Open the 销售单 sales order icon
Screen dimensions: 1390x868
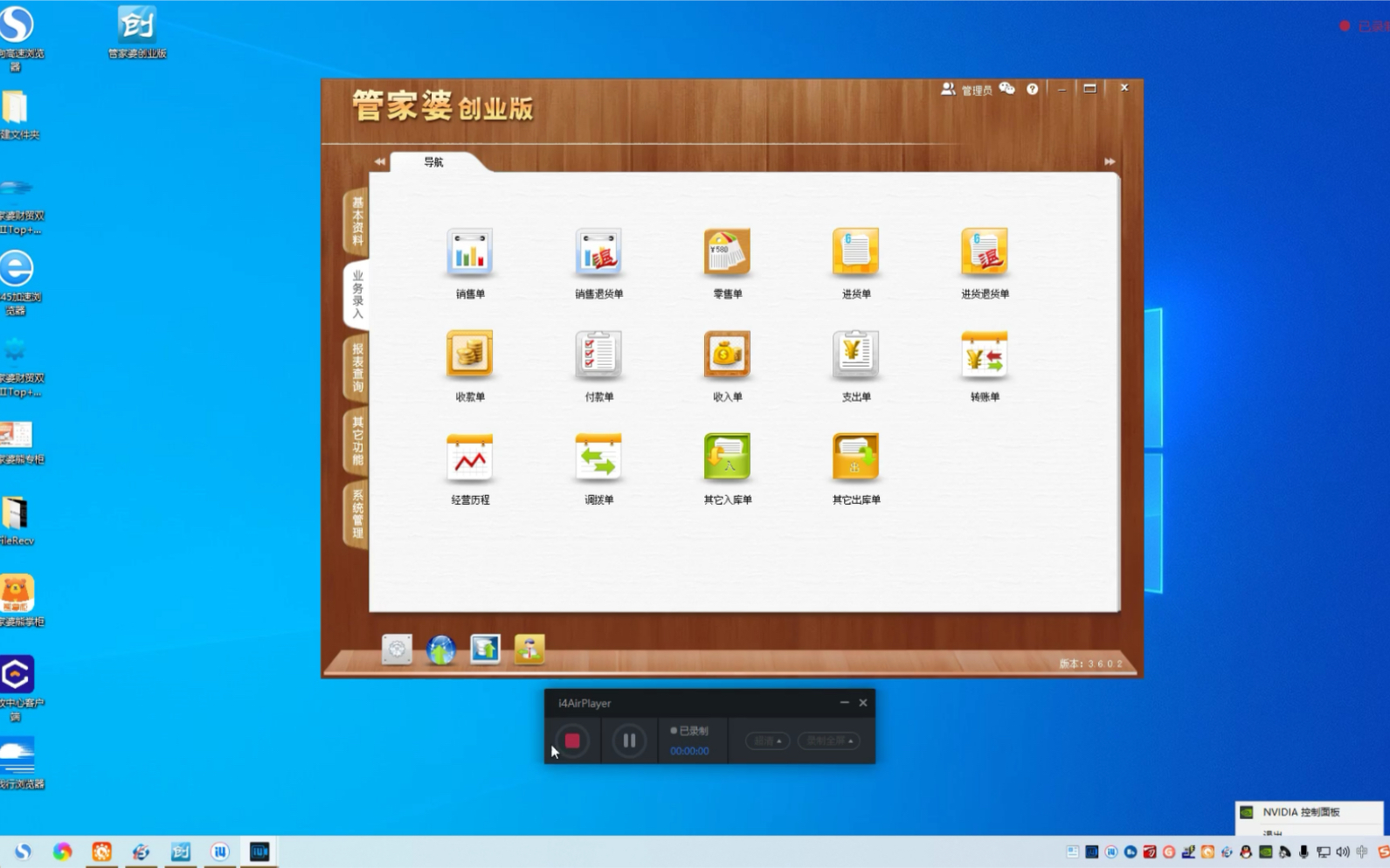pos(470,252)
